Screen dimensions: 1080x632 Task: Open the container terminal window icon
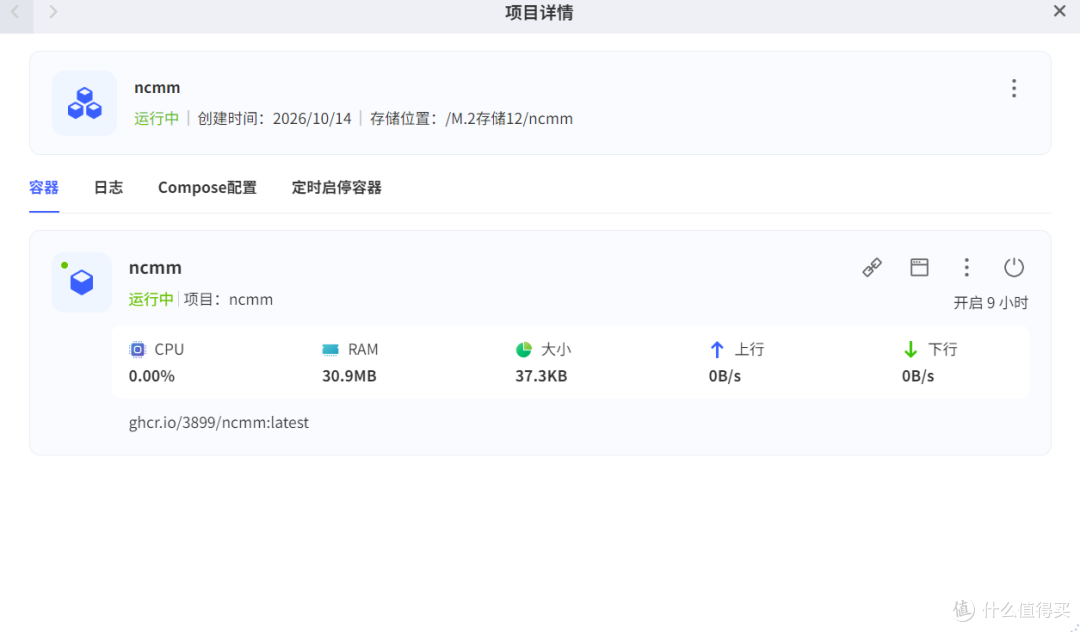tap(920, 267)
